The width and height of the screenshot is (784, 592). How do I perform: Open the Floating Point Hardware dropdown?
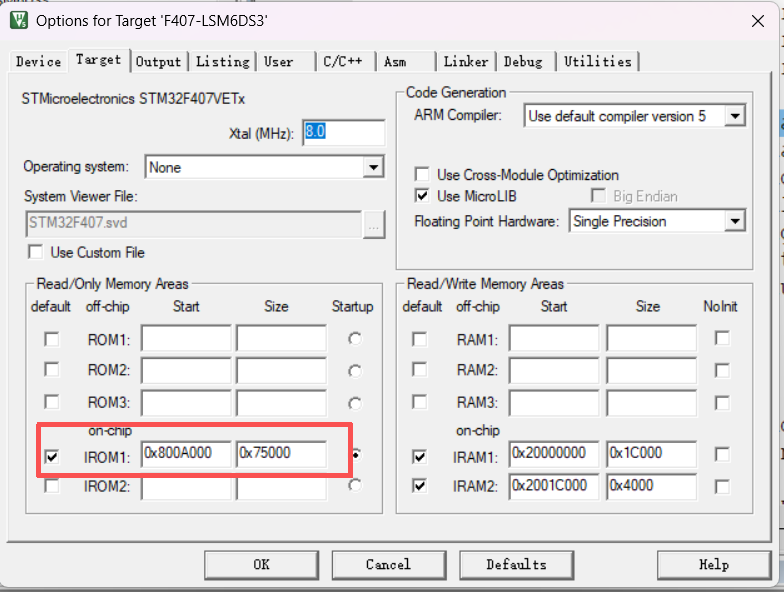coord(734,221)
